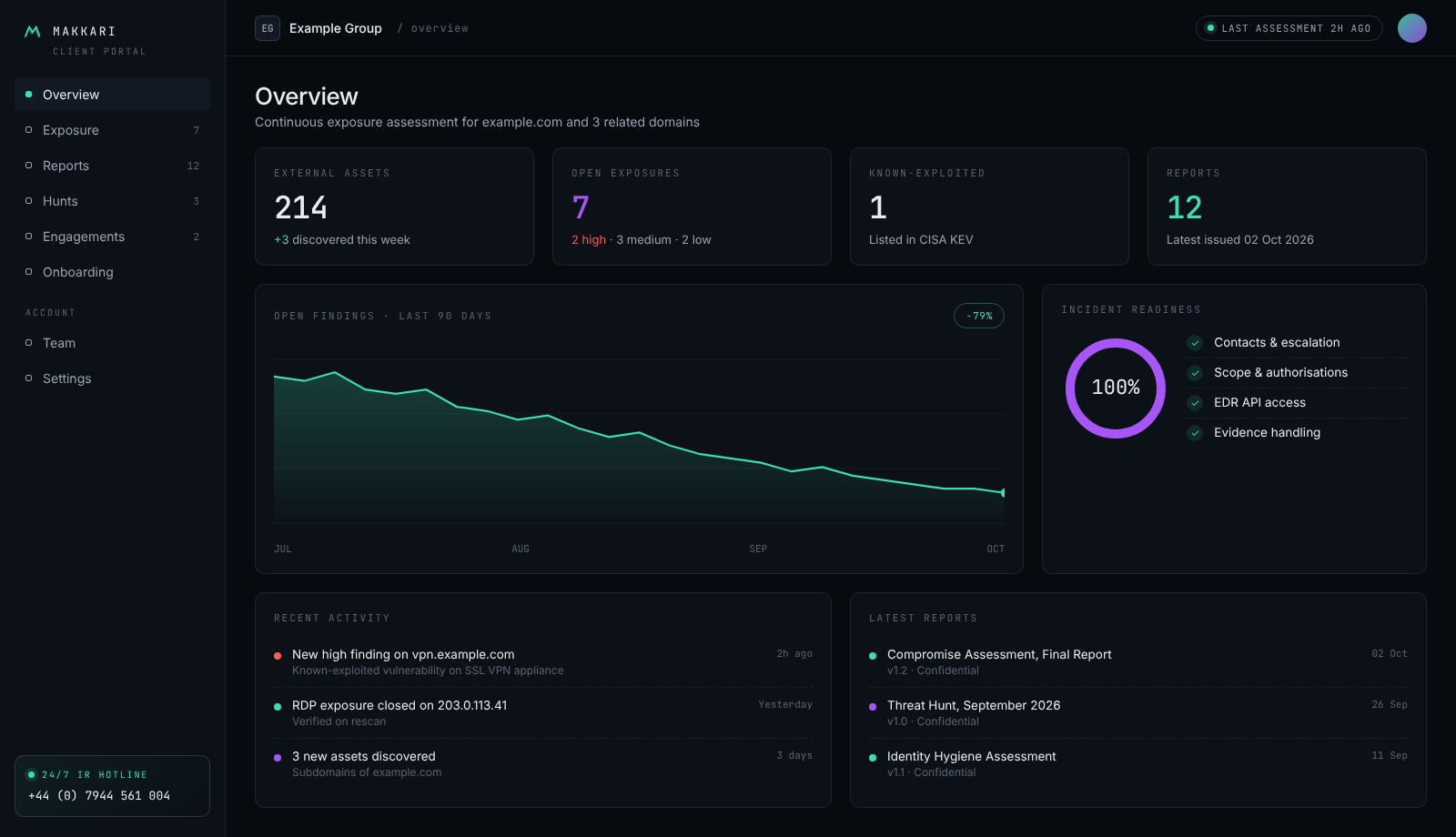Go to Overview in sidebar
Viewport: 1456px width, 837px height.
coord(112,95)
